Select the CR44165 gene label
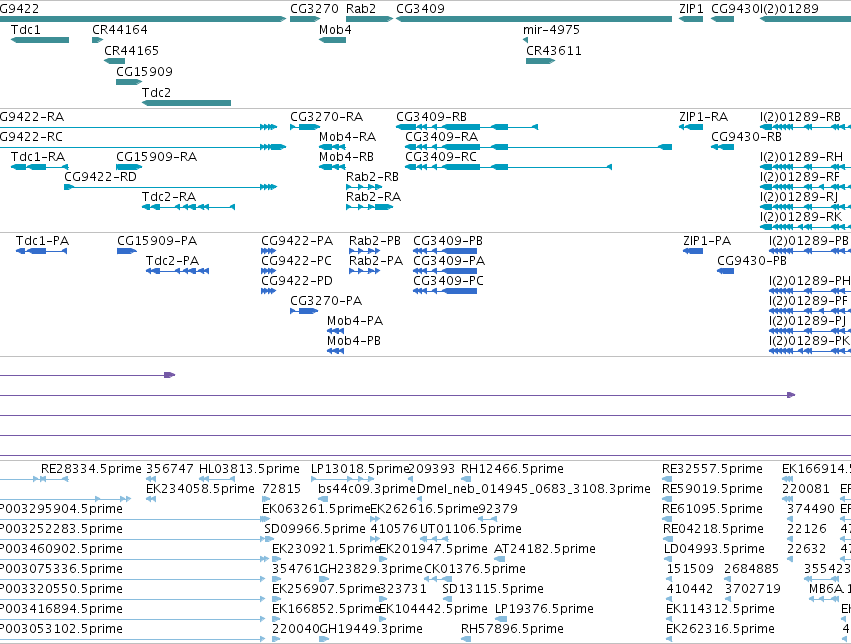 coord(131,51)
